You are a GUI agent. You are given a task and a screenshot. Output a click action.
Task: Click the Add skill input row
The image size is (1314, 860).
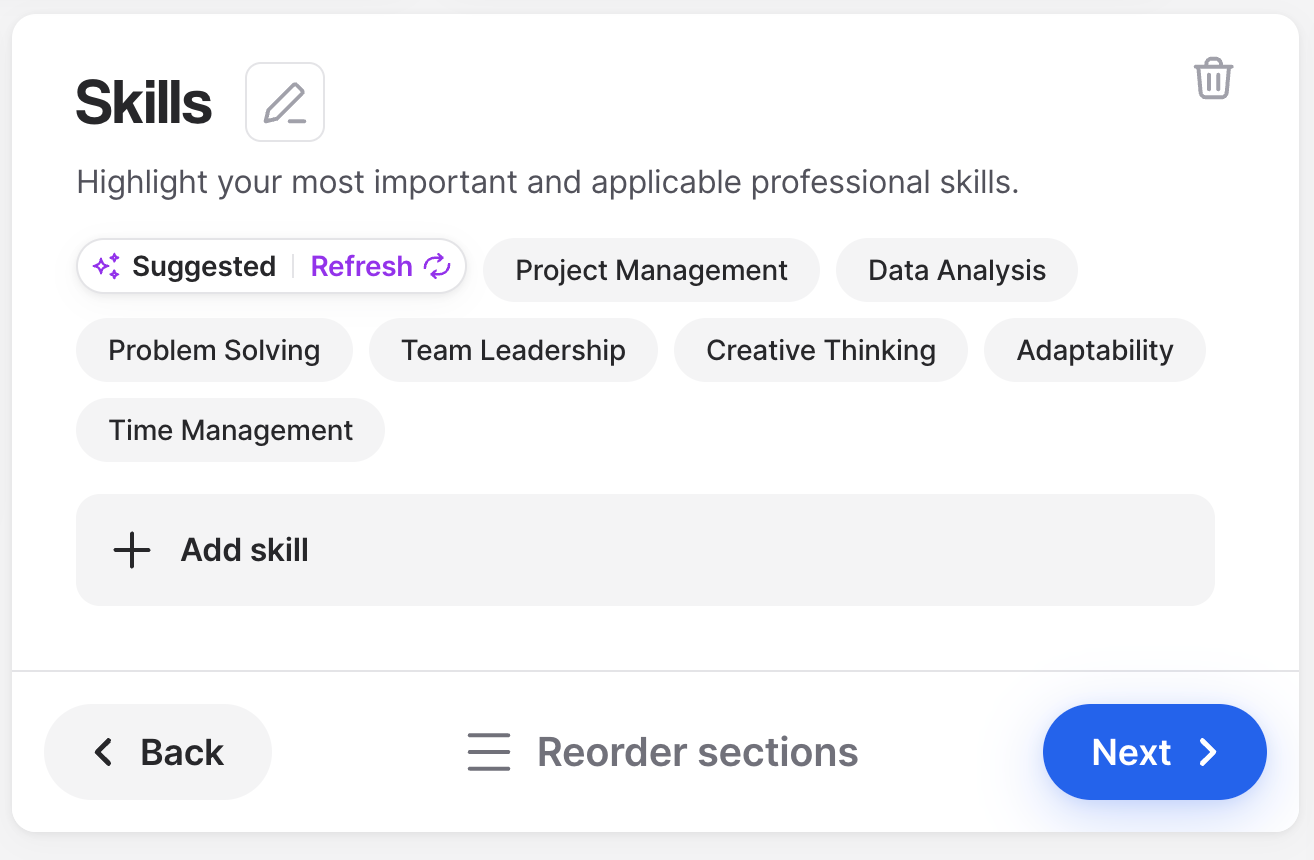click(645, 550)
